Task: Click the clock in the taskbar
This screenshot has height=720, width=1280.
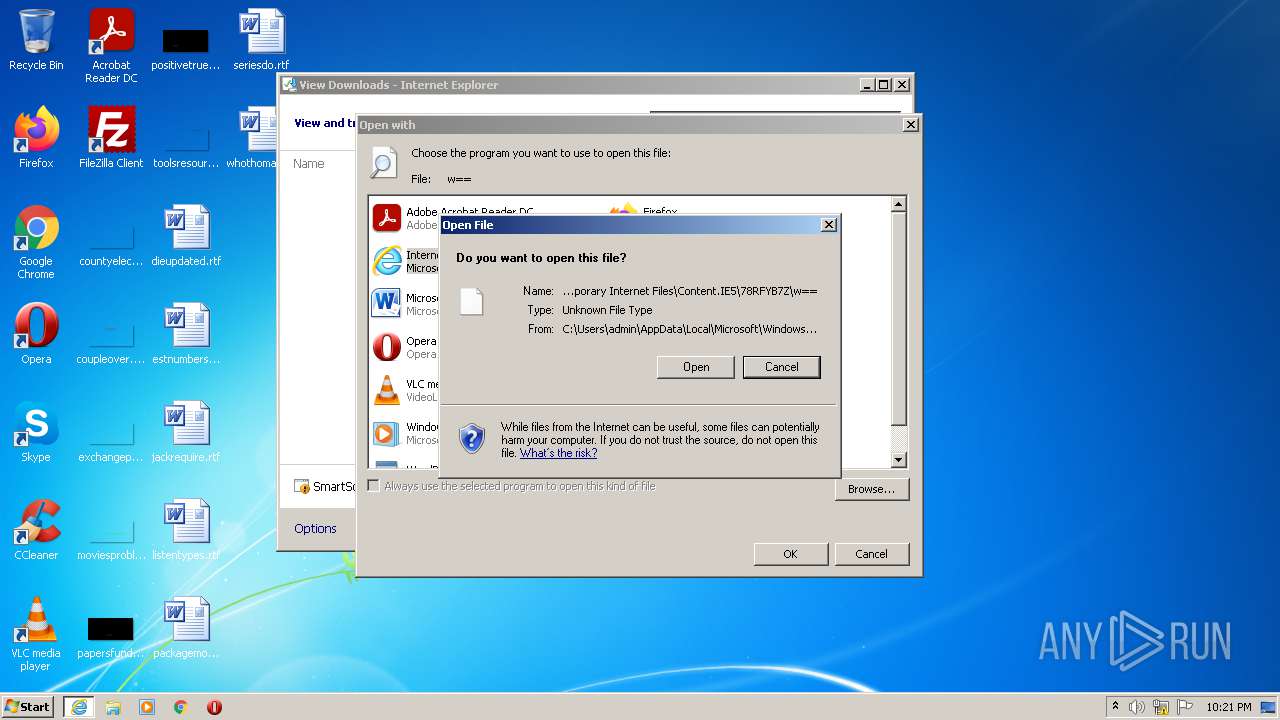Action: click(1229, 707)
